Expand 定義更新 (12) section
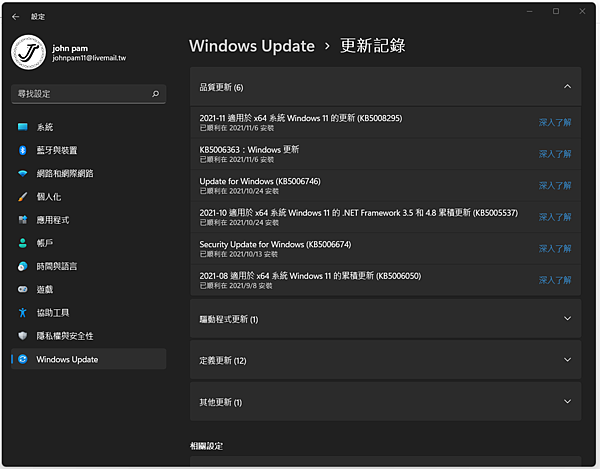This screenshot has width=600, height=469. click(385, 360)
